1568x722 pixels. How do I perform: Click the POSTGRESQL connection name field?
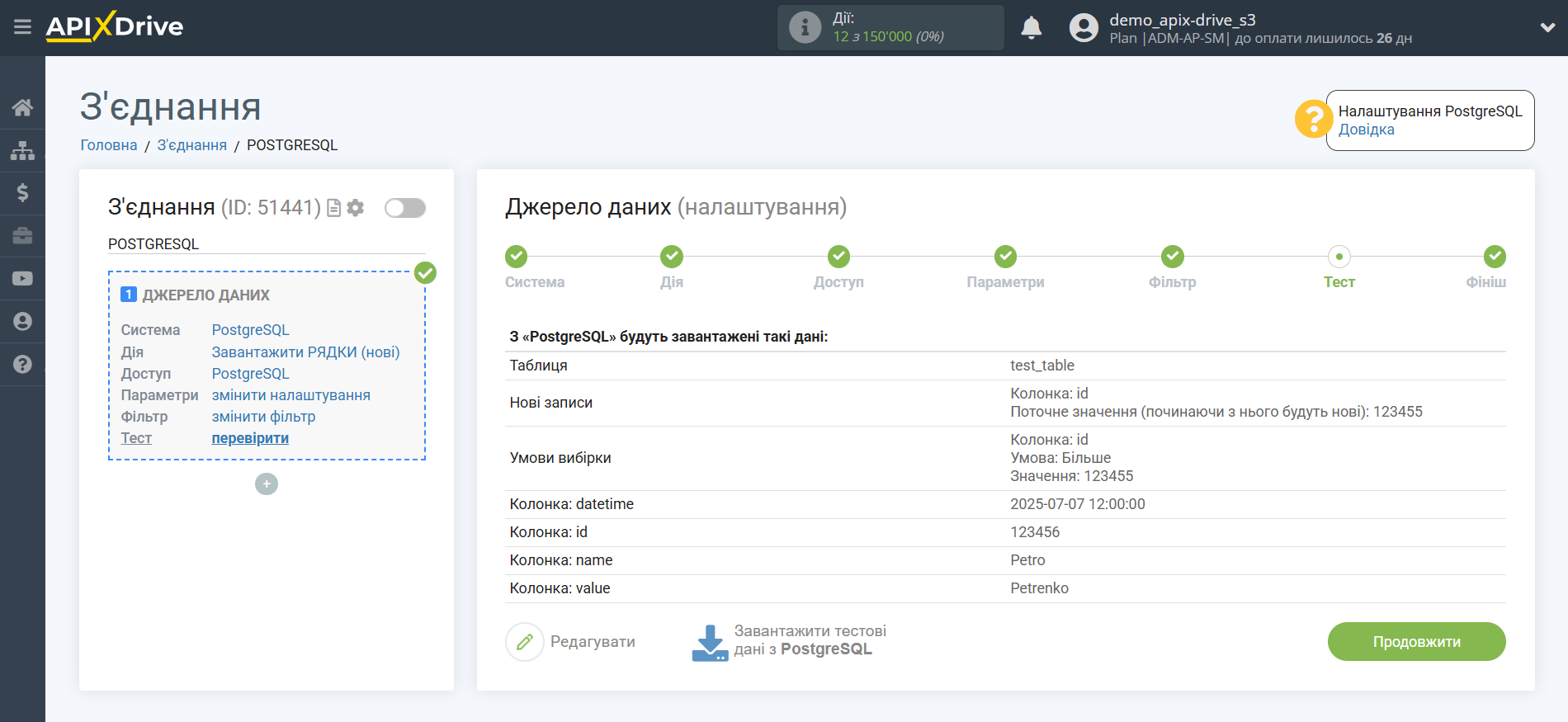pyautogui.click(x=267, y=244)
